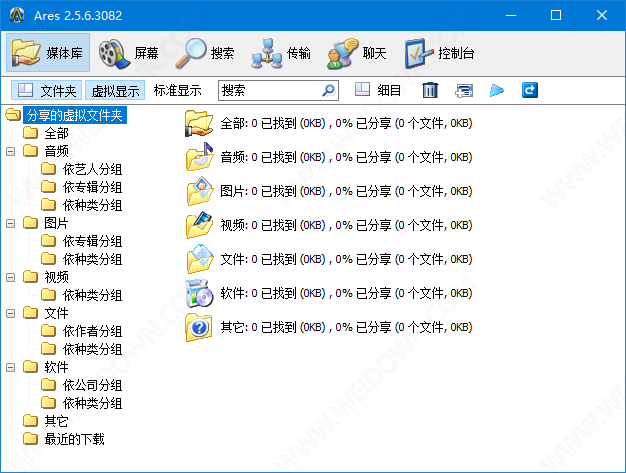The height and width of the screenshot is (473, 626).
Task: Select 依种类分组 under 软件
Action: (x=92, y=403)
